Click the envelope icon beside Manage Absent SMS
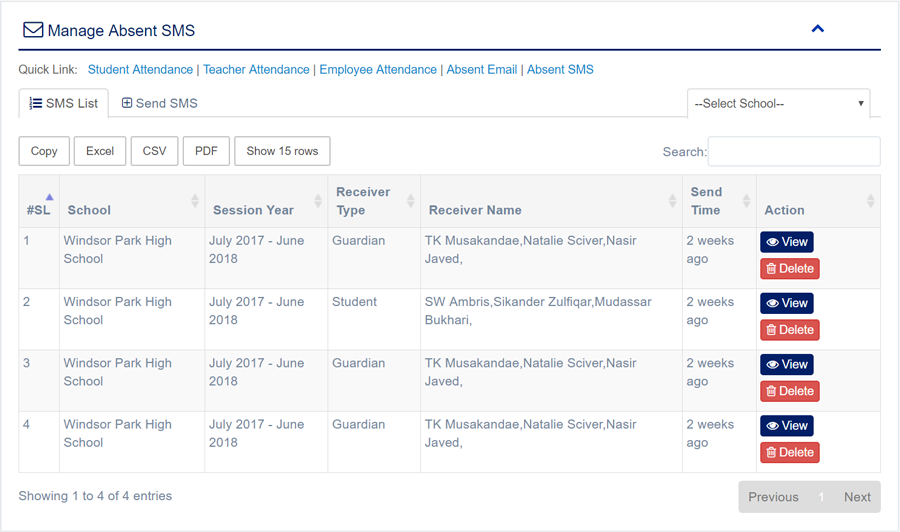Viewport: 900px width, 532px height. 33,30
